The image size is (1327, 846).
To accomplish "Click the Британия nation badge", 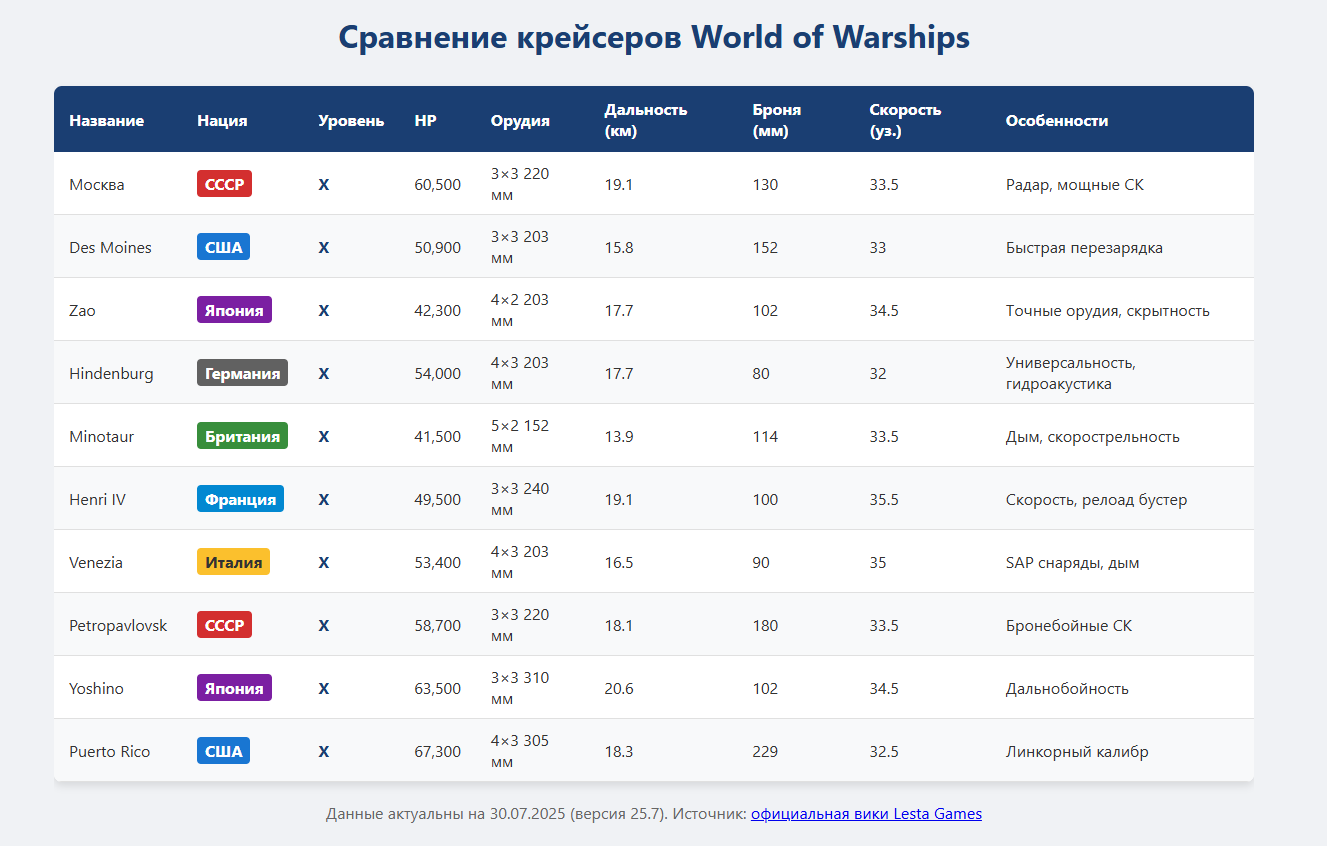I will pos(242,436).
